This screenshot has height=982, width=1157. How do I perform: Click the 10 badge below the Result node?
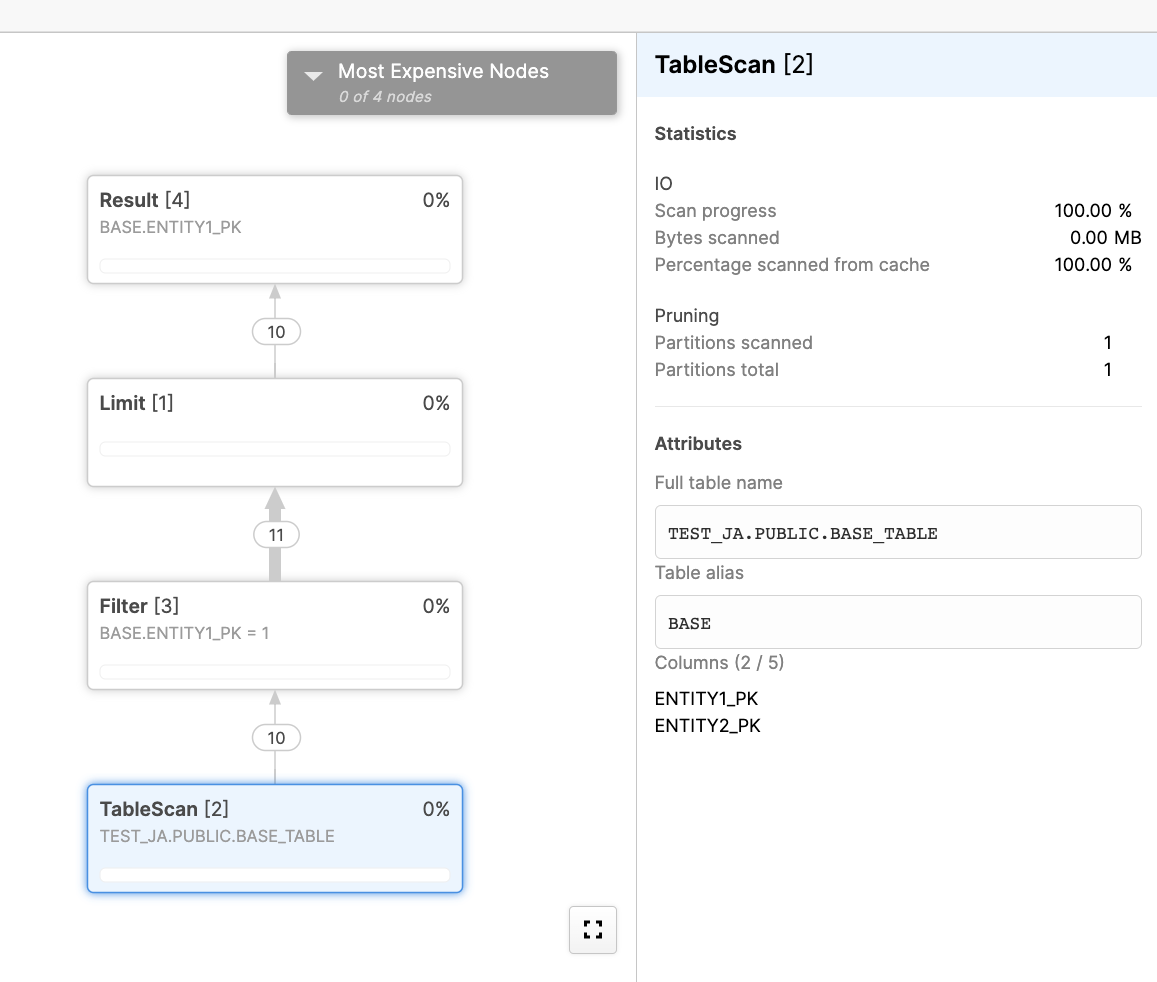click(276, 332)
